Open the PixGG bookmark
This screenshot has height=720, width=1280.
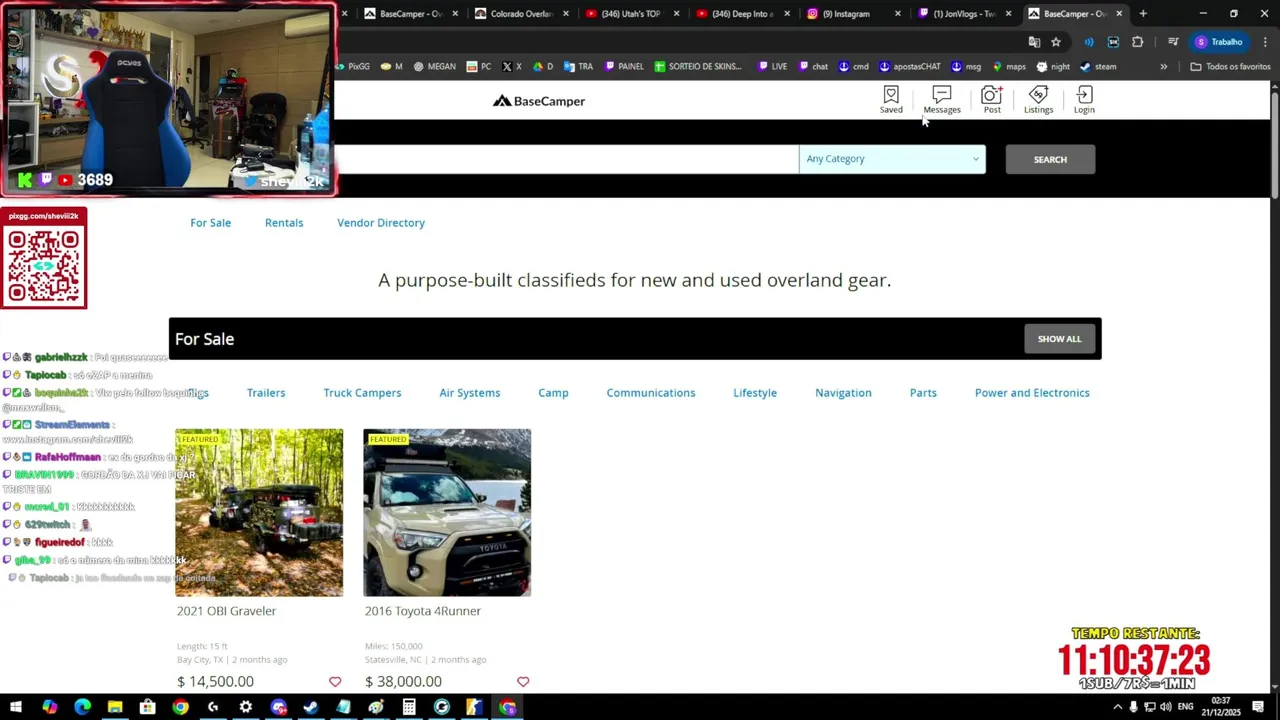pos(353,67)
